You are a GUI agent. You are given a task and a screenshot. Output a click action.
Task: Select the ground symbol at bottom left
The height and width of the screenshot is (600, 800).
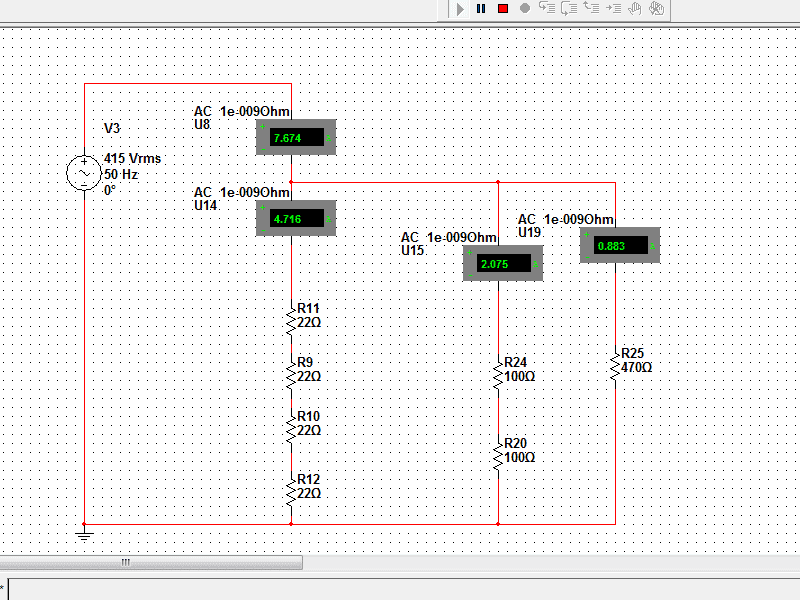(85, 535)
